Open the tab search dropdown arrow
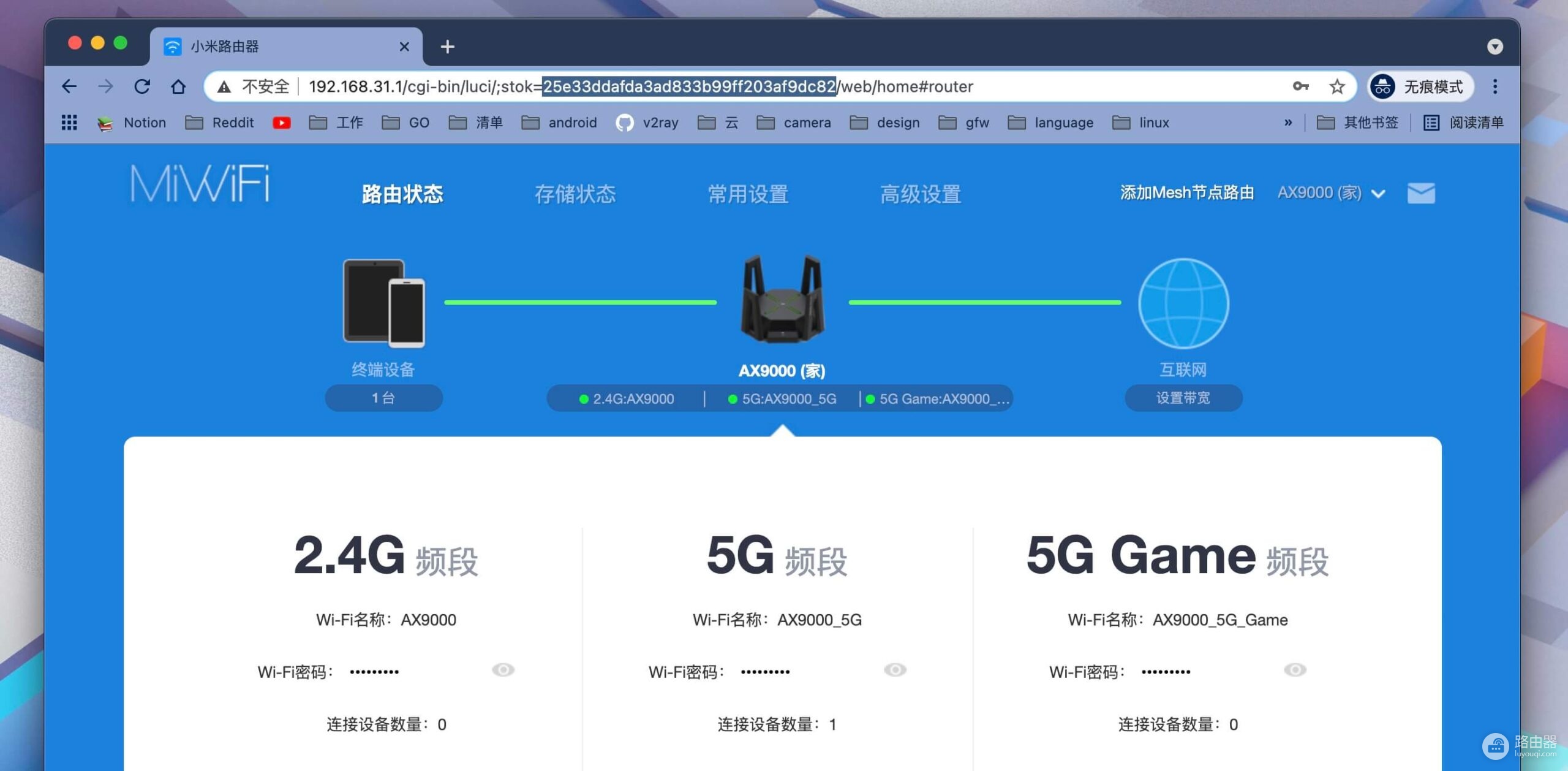Screen dimensions: 1568x771 (1495, 47)
